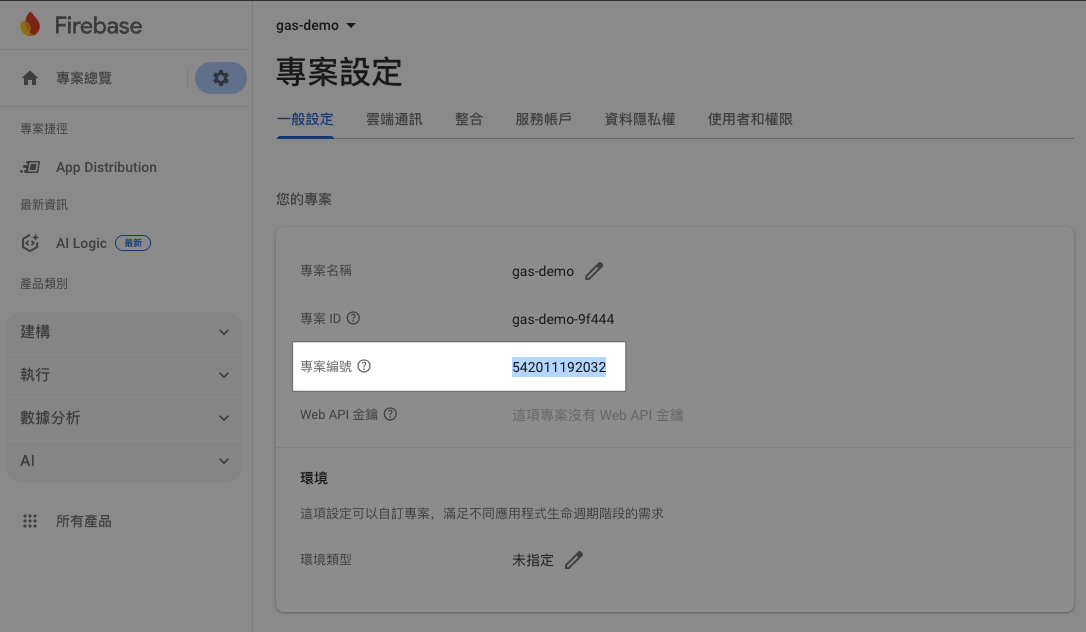Open the 使用者和權限 tab
Image resolution: width=1086 pixels, height=632 pixels.
750,119
